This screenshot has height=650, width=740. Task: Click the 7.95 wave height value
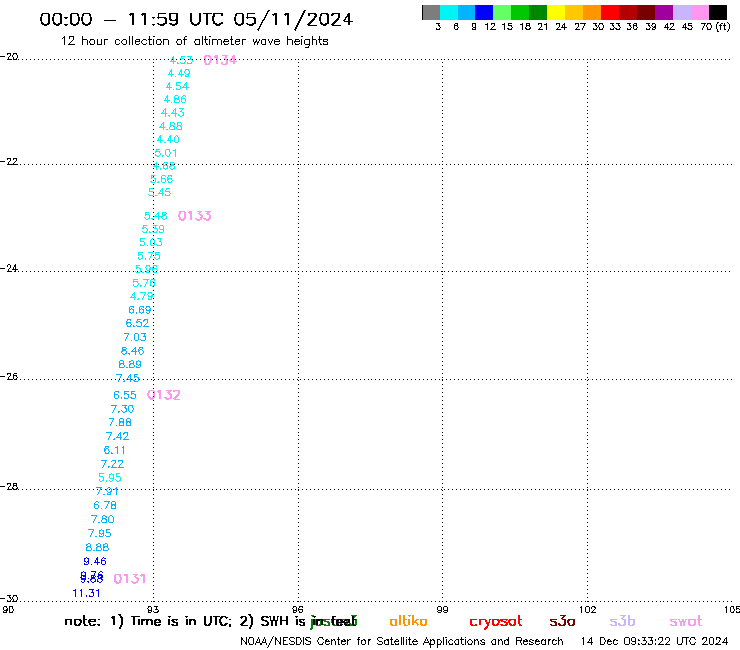(x=100, y=533)
